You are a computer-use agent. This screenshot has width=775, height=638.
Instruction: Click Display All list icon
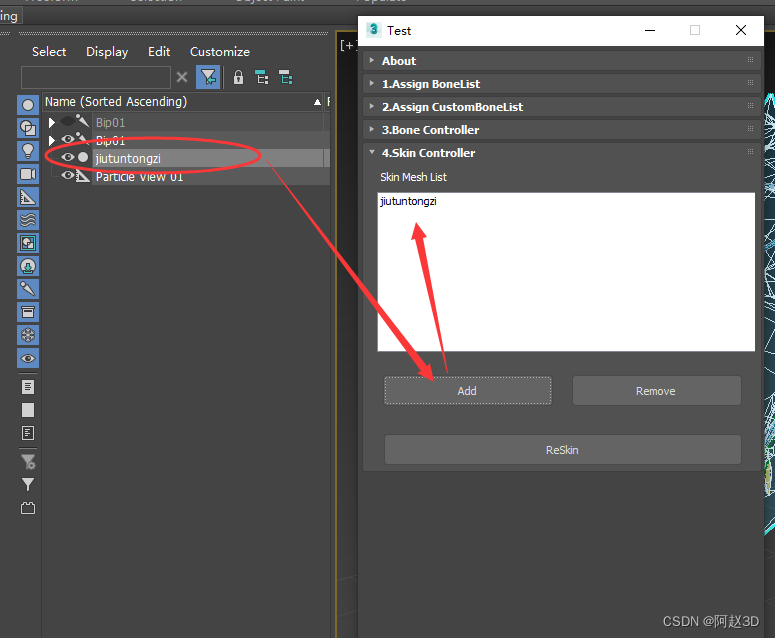(28, 387)
